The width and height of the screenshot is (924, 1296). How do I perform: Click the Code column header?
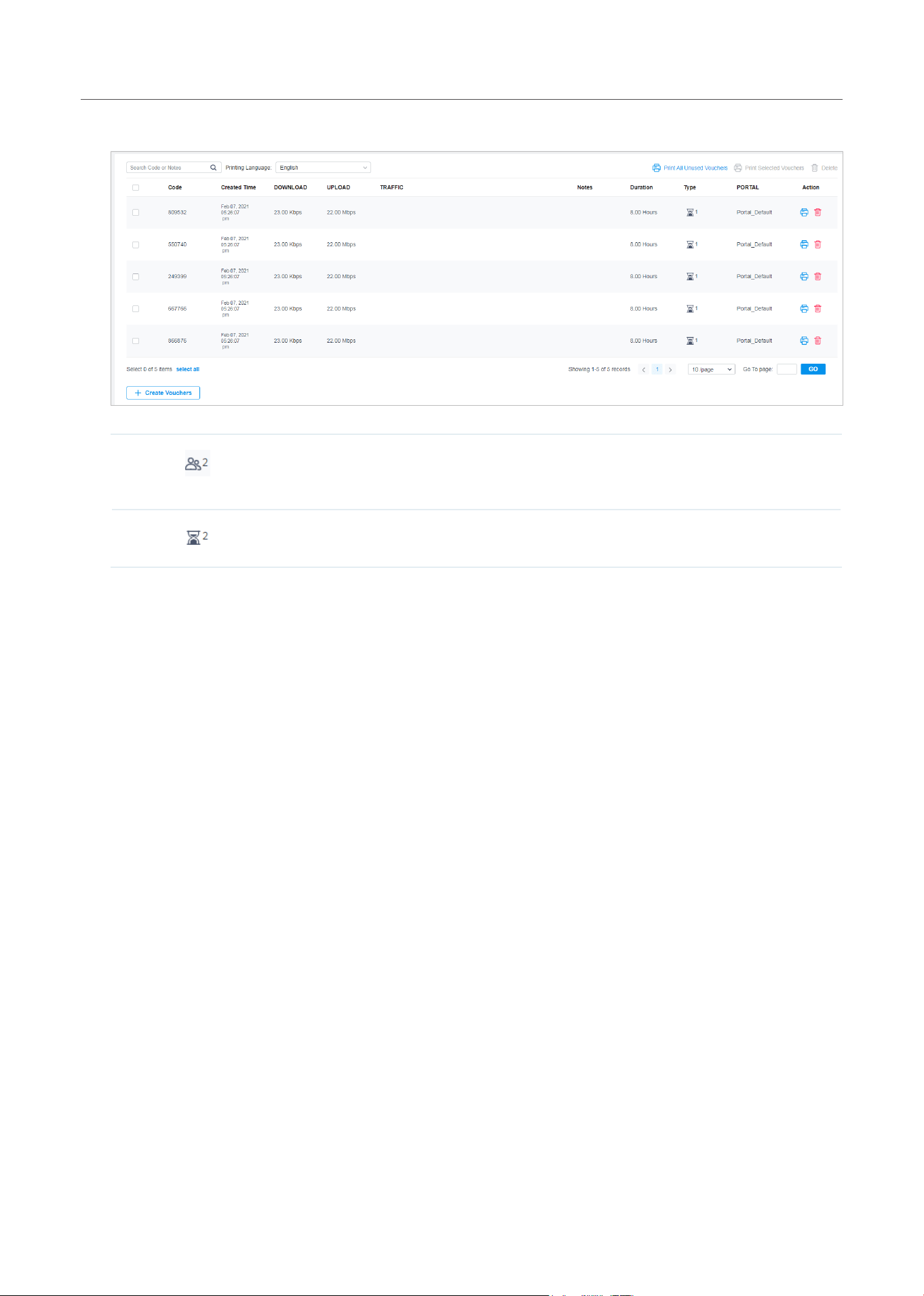(x=175, y=187)
